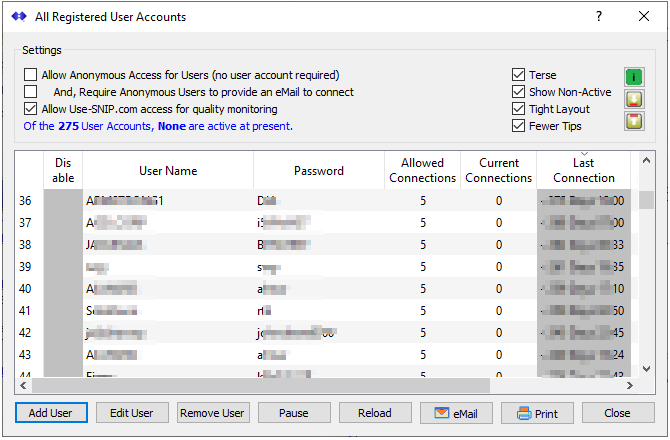Click the horizontal scrollbar right arrow

(630, 385)
